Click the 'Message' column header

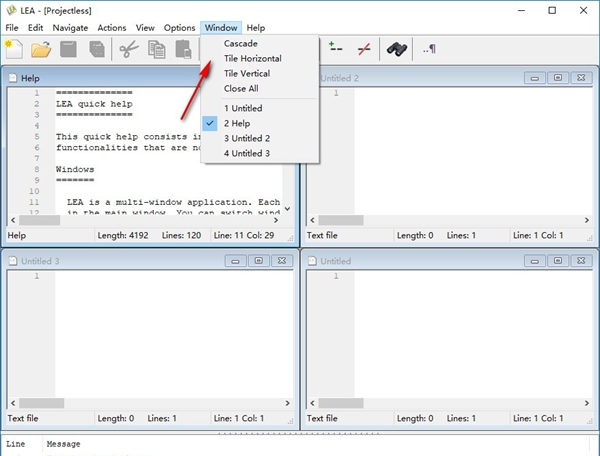tap(64, 444)
